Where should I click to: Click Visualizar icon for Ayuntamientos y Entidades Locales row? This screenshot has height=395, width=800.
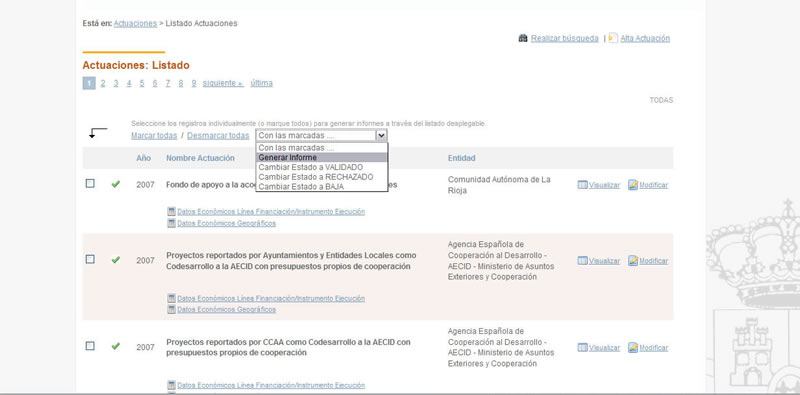(583, 261)
